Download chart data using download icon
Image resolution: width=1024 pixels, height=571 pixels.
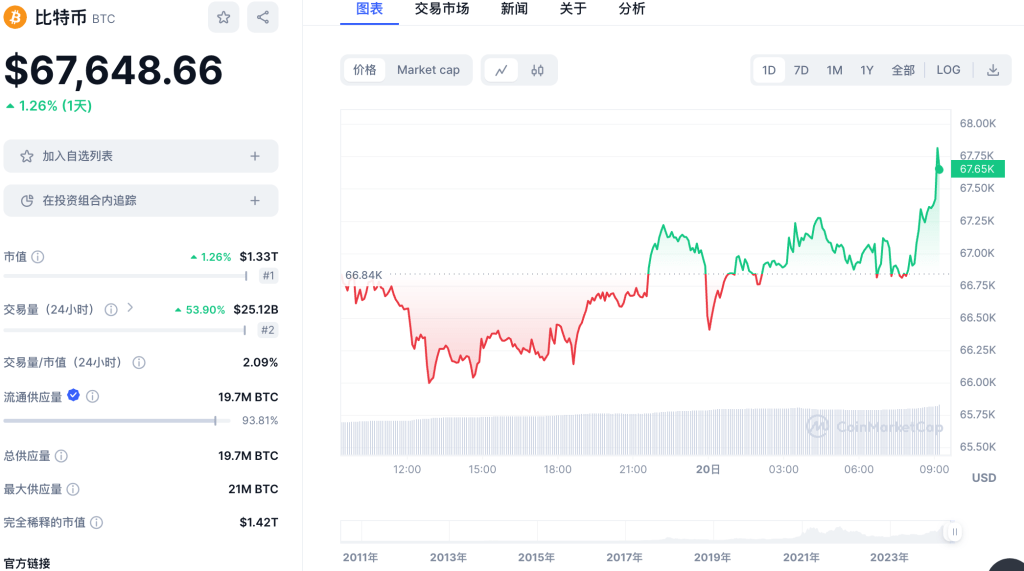993,70
